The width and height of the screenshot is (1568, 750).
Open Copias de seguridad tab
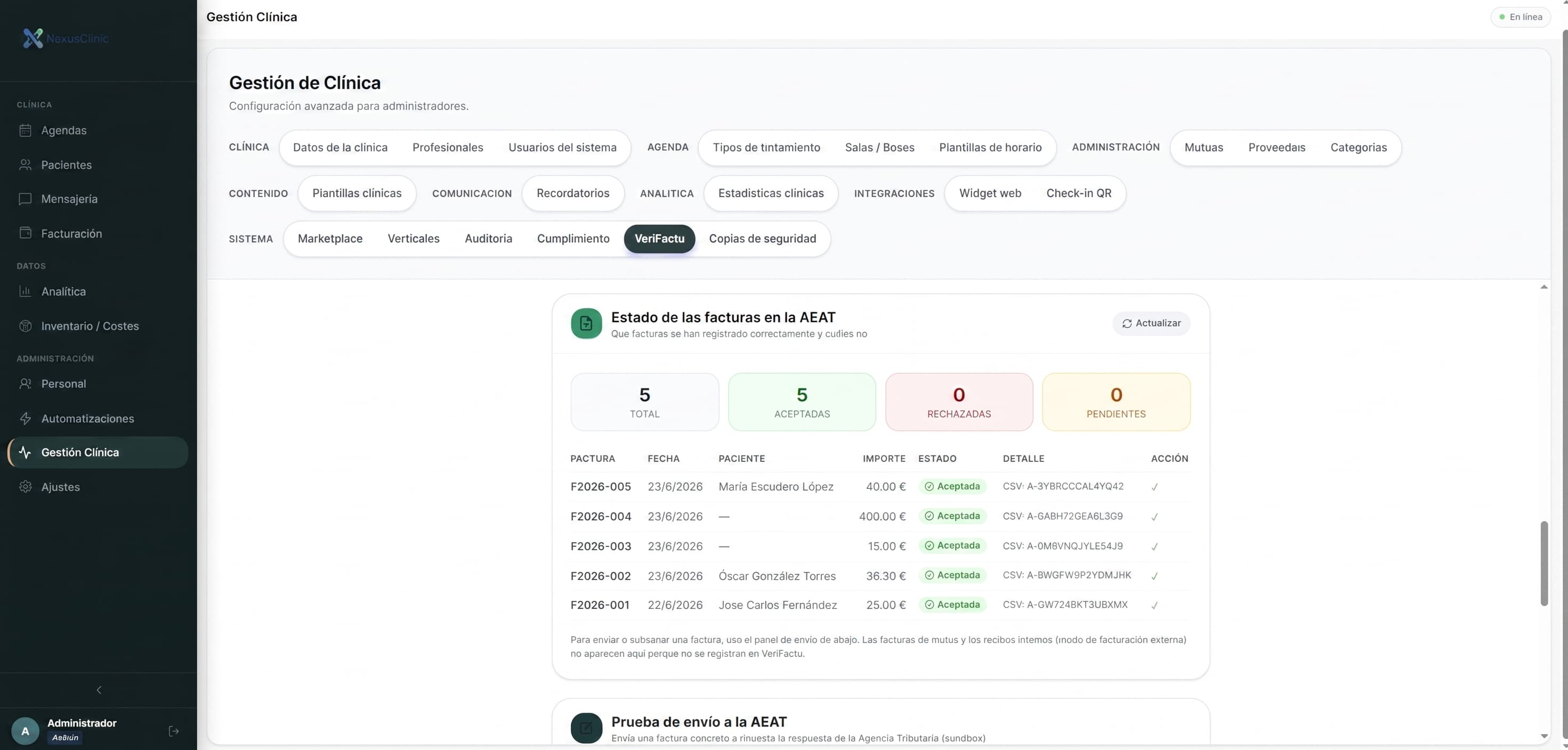point(762,239)
